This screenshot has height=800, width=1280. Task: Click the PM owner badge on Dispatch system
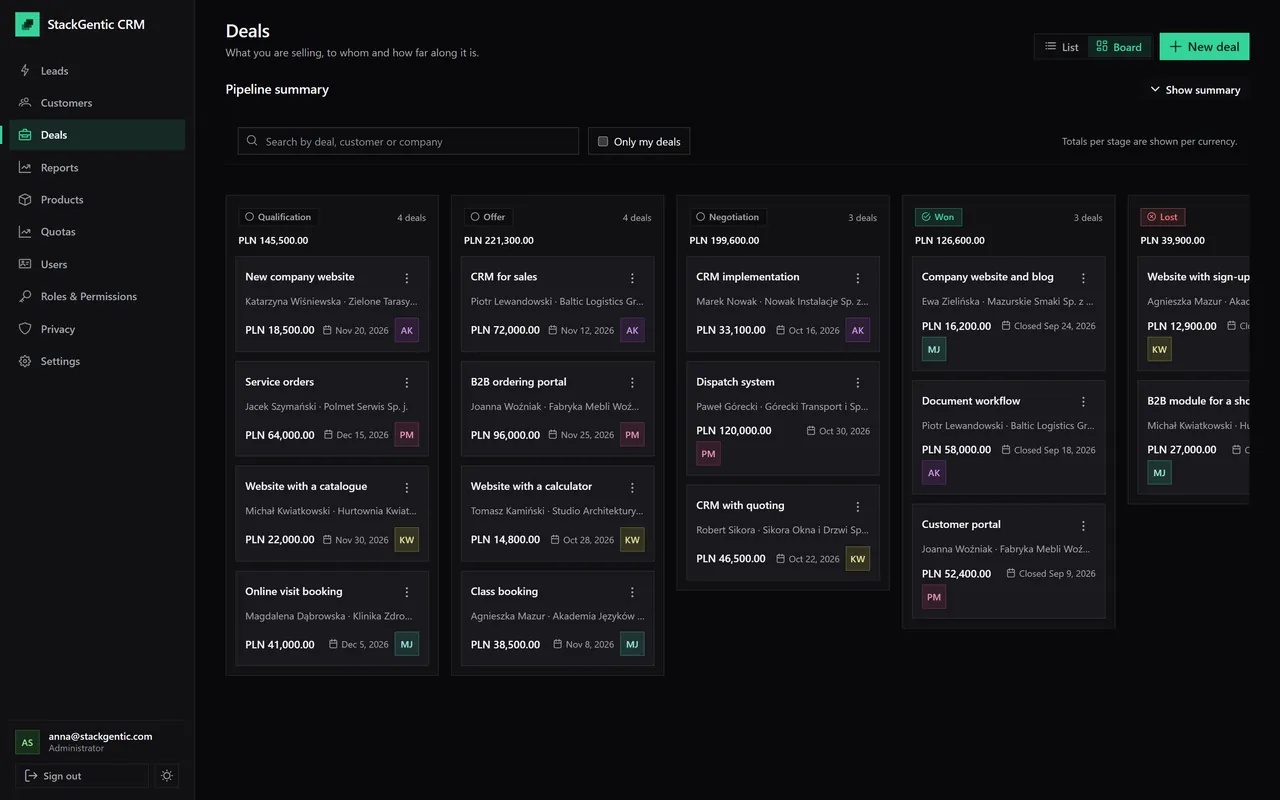[x=708, y=454]
